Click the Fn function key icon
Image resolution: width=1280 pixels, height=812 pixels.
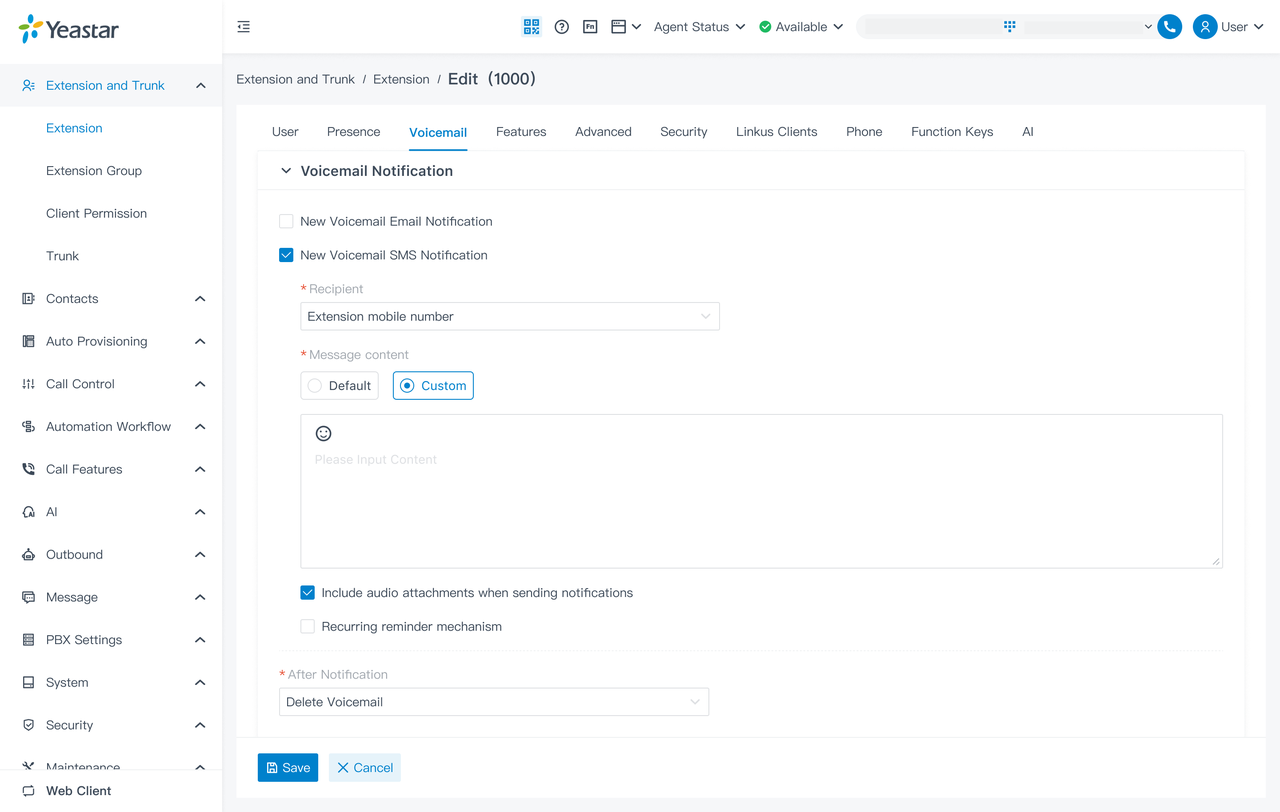590,27
